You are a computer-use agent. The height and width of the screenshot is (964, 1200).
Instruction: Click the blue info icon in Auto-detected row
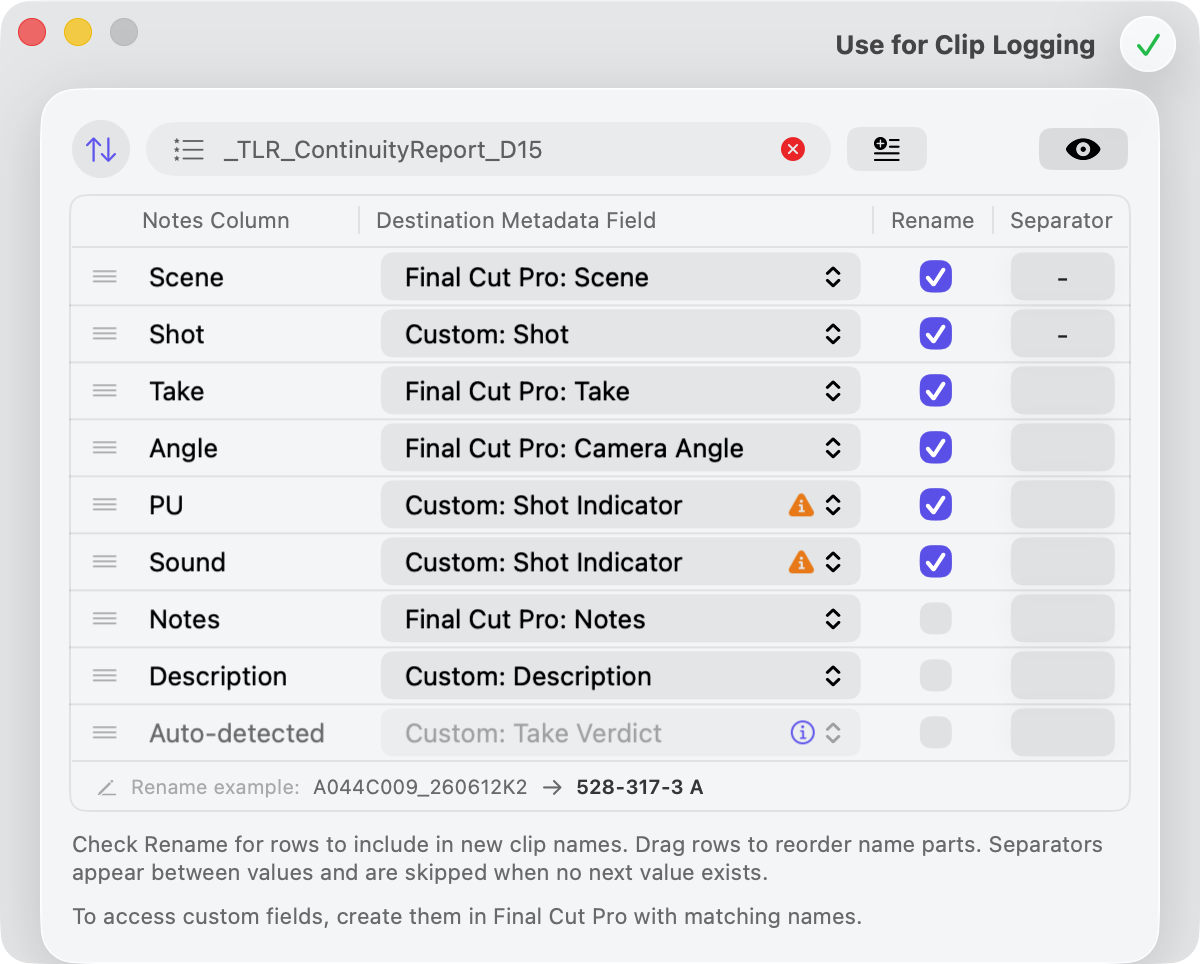[802, 733]
